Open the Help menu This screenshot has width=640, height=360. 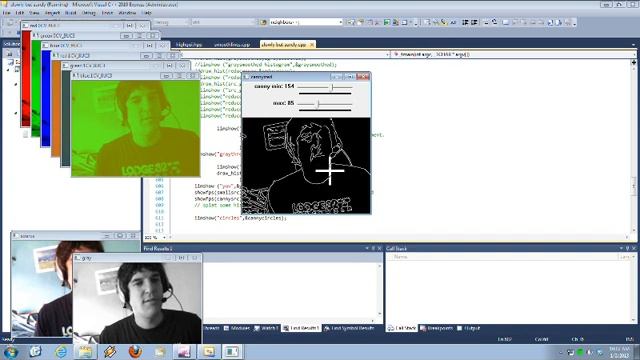[x=147, y=13]
